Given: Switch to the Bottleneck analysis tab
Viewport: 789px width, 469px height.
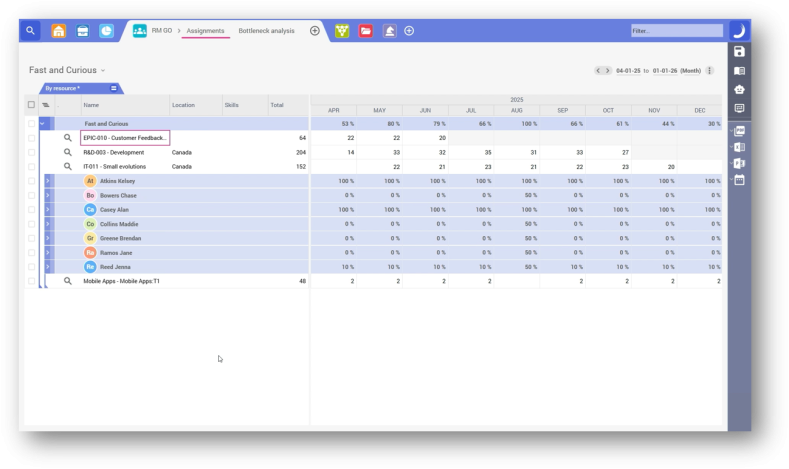Looking at the screenshot, I should click(x=266, y=31).
